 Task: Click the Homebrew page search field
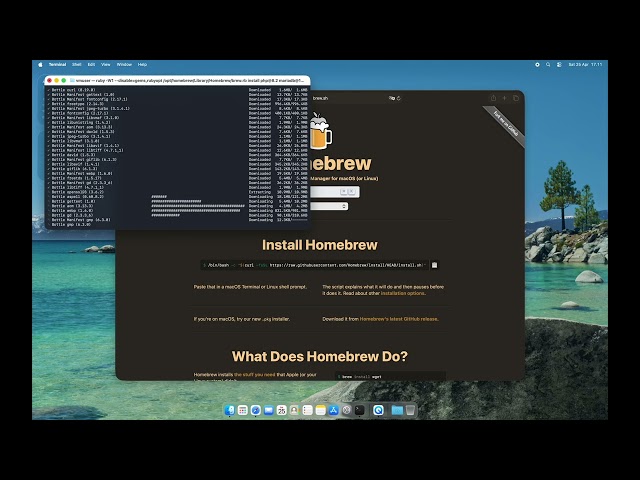click(x=335, y=191)
